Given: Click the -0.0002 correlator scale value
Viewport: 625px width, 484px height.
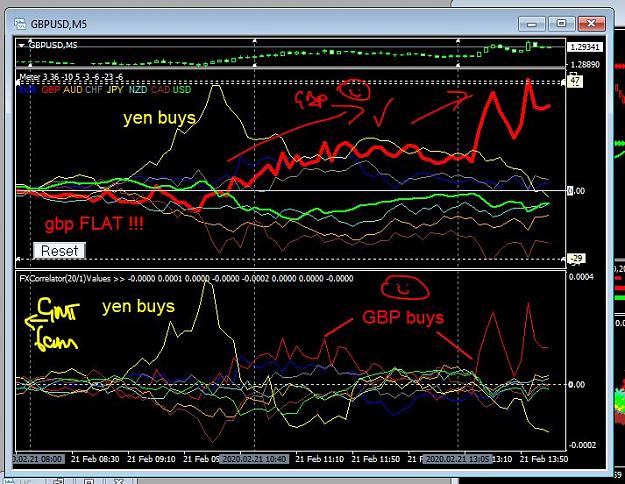Looking at the screenshot, I should 582,445.
